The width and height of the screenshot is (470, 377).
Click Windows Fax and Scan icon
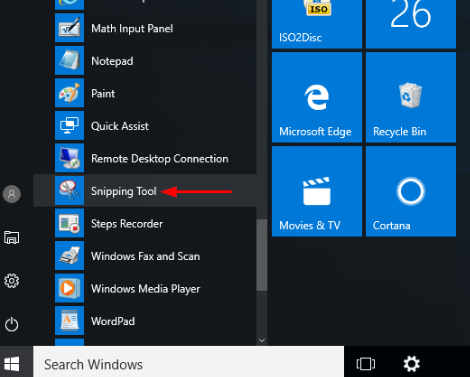69,256
